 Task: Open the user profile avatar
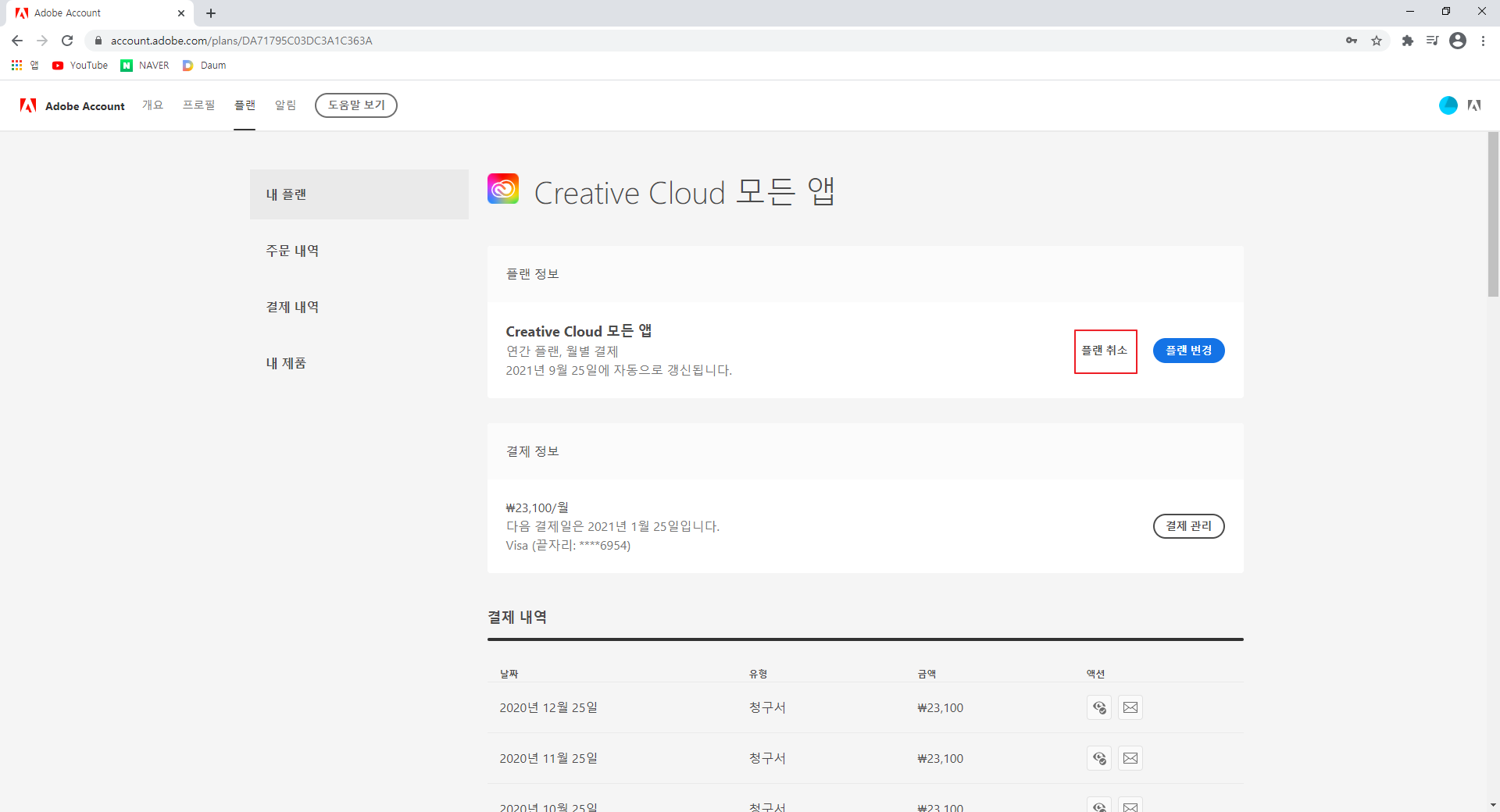pos(1448,105)
